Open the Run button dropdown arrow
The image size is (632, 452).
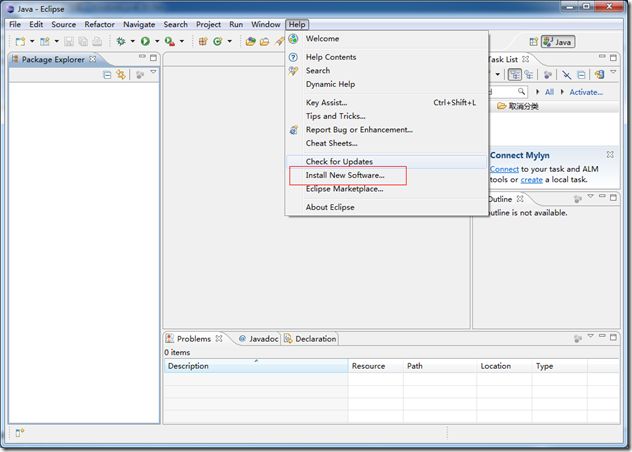[x=157, y=41]
